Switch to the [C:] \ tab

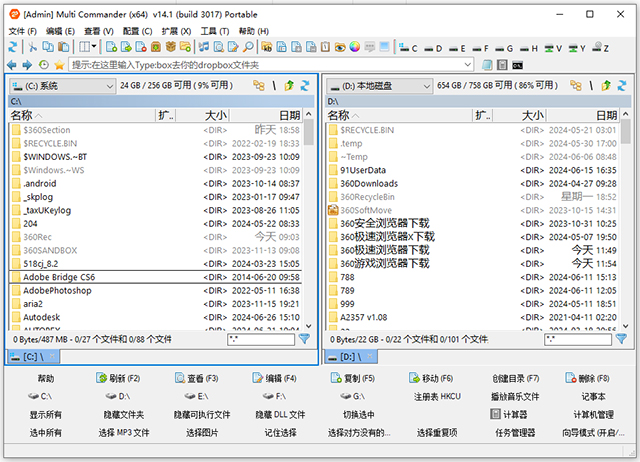click(33, 357)
